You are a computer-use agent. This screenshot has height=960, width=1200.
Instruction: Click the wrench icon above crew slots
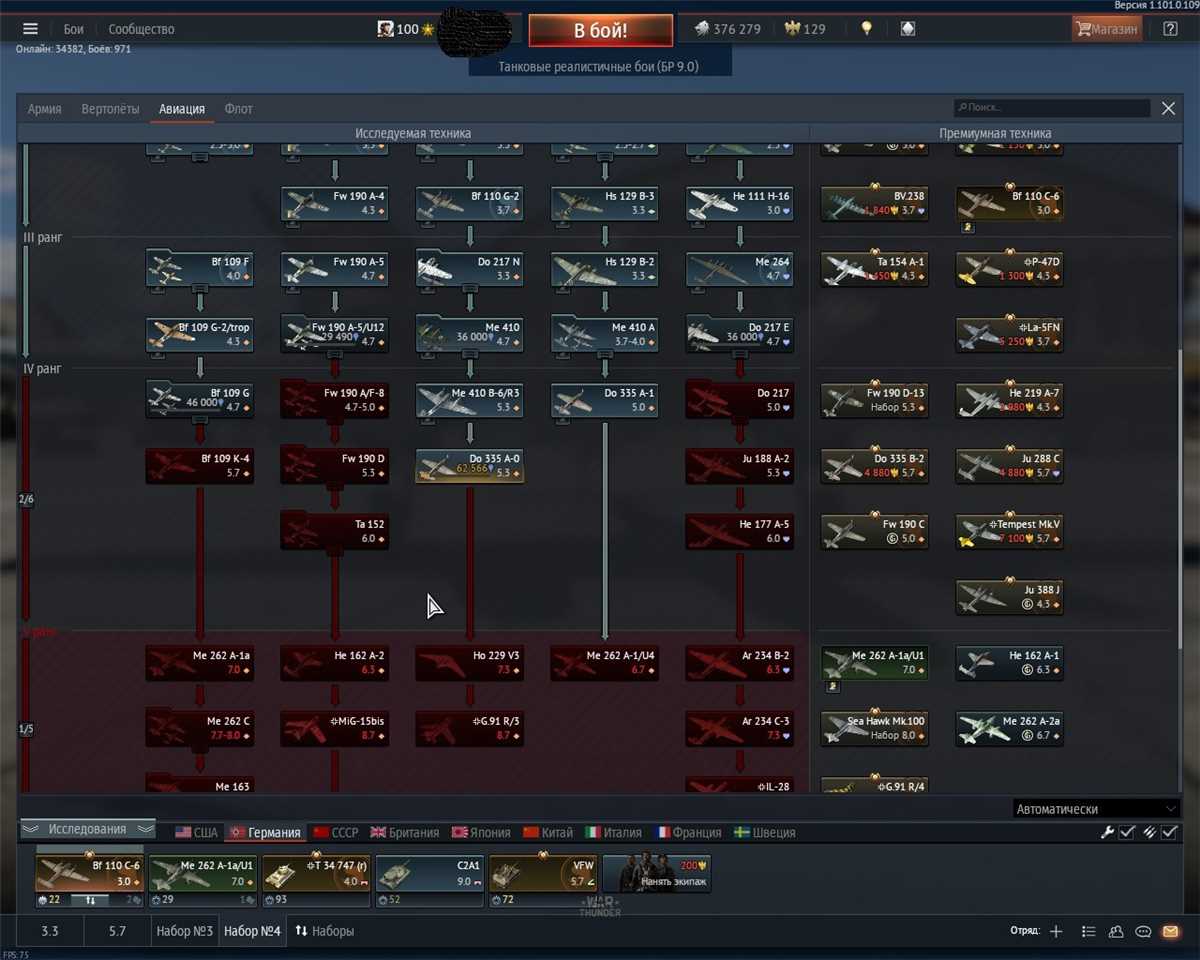[1107, 832]
